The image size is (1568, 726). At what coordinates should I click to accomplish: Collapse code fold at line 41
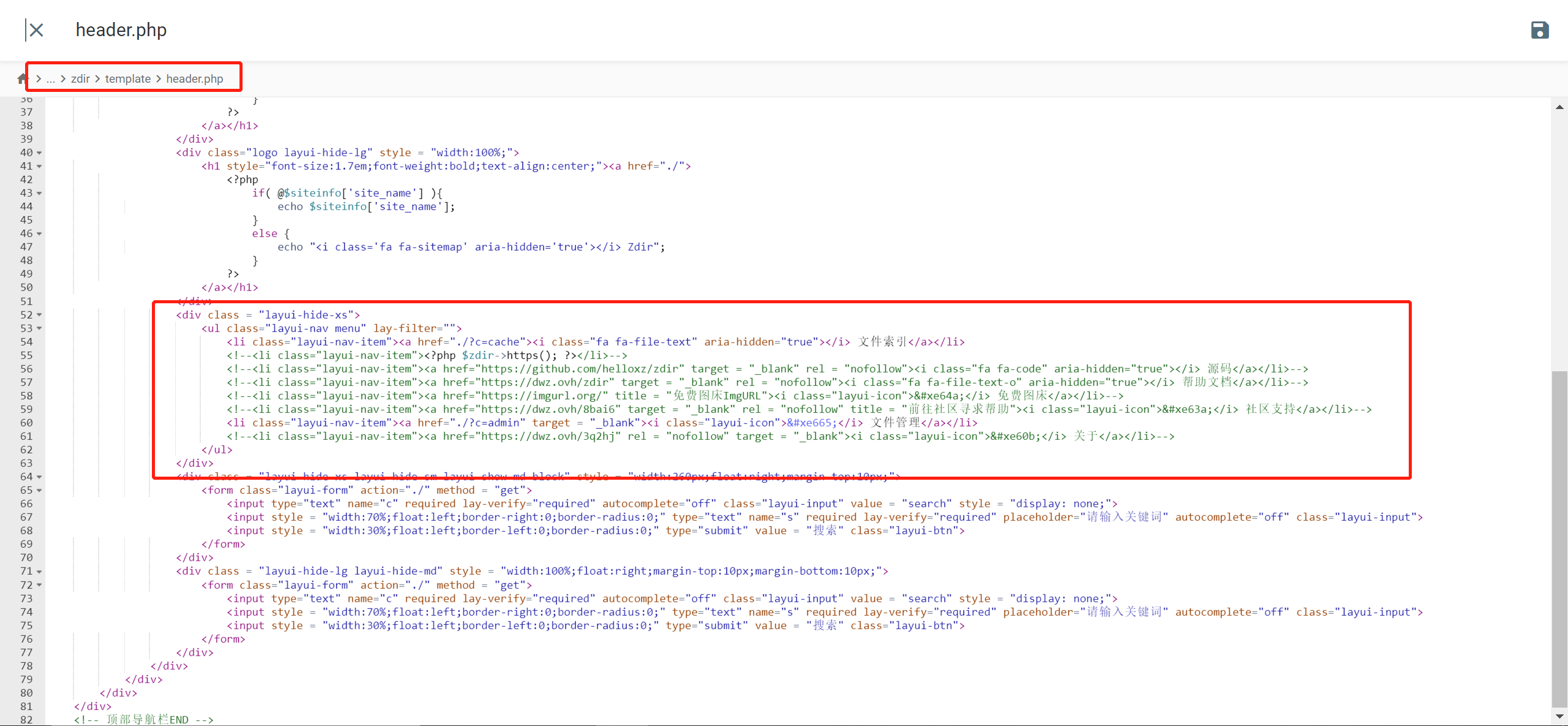[40, 167]
